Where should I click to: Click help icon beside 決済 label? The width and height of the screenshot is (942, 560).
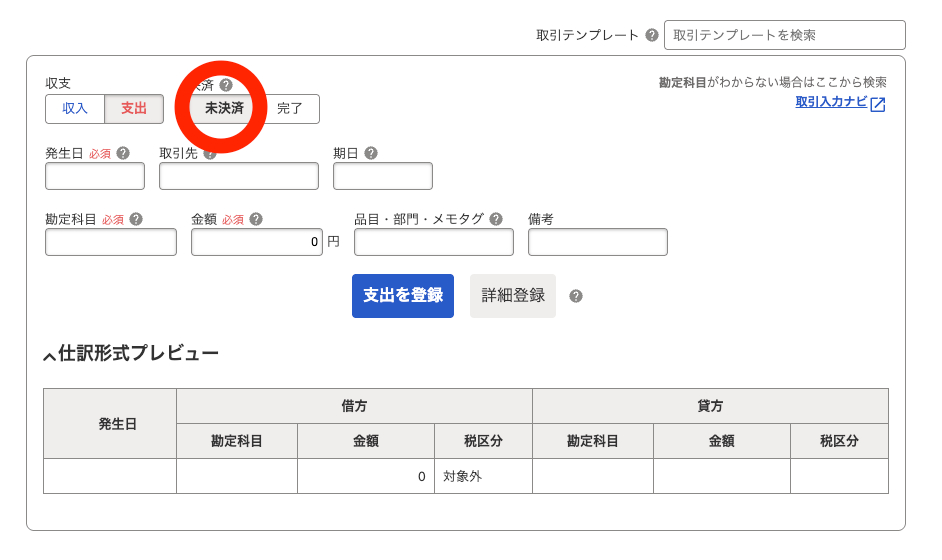tap(226, 85)
